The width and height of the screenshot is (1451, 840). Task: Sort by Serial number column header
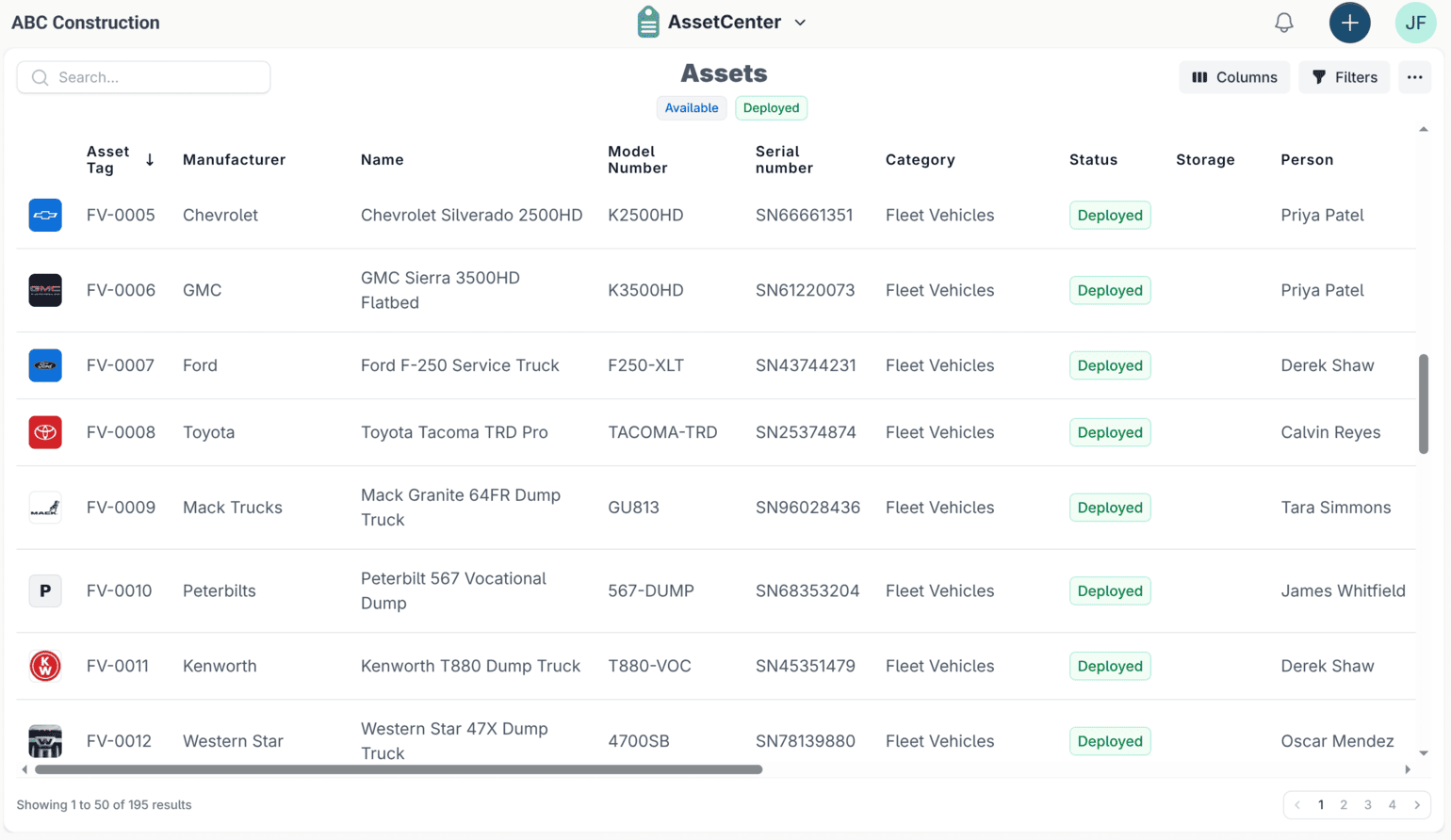[x=784, y=160]
